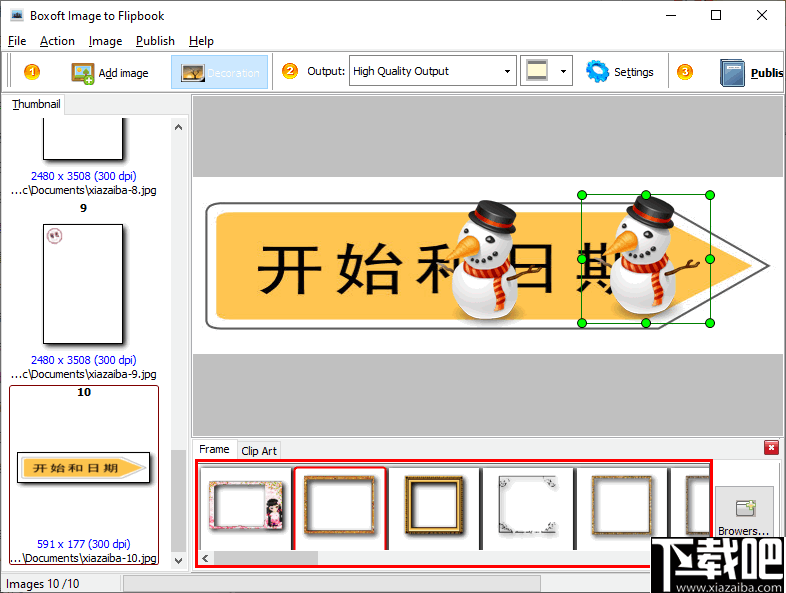Open the Publish menu
The width and height of the screenshot is (786, 593).
(155, 41)
